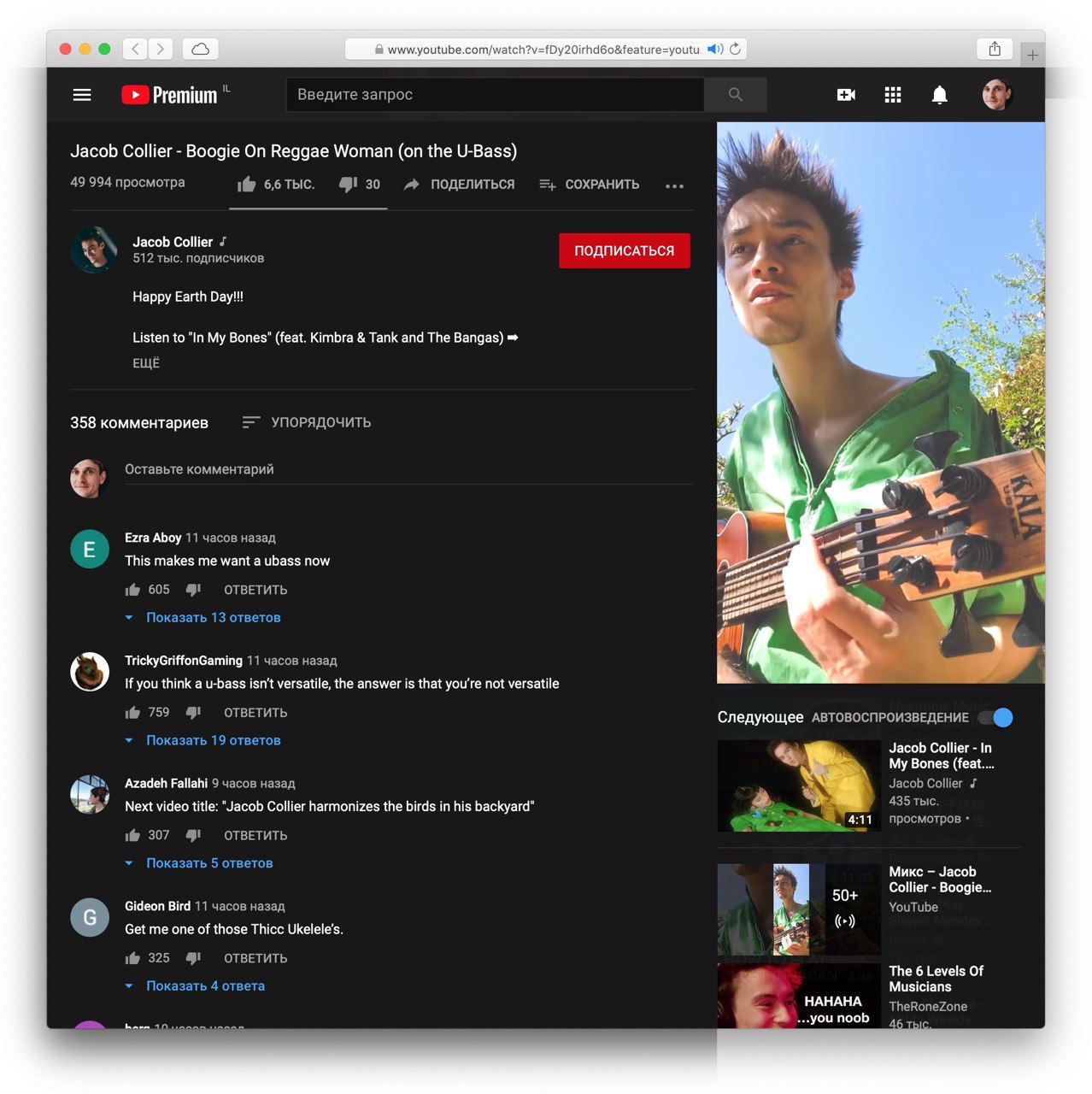Open The 6 Levels Of Musicians thumbnail
This screenshot has width=1092, height=1094.
pos(799,996)
